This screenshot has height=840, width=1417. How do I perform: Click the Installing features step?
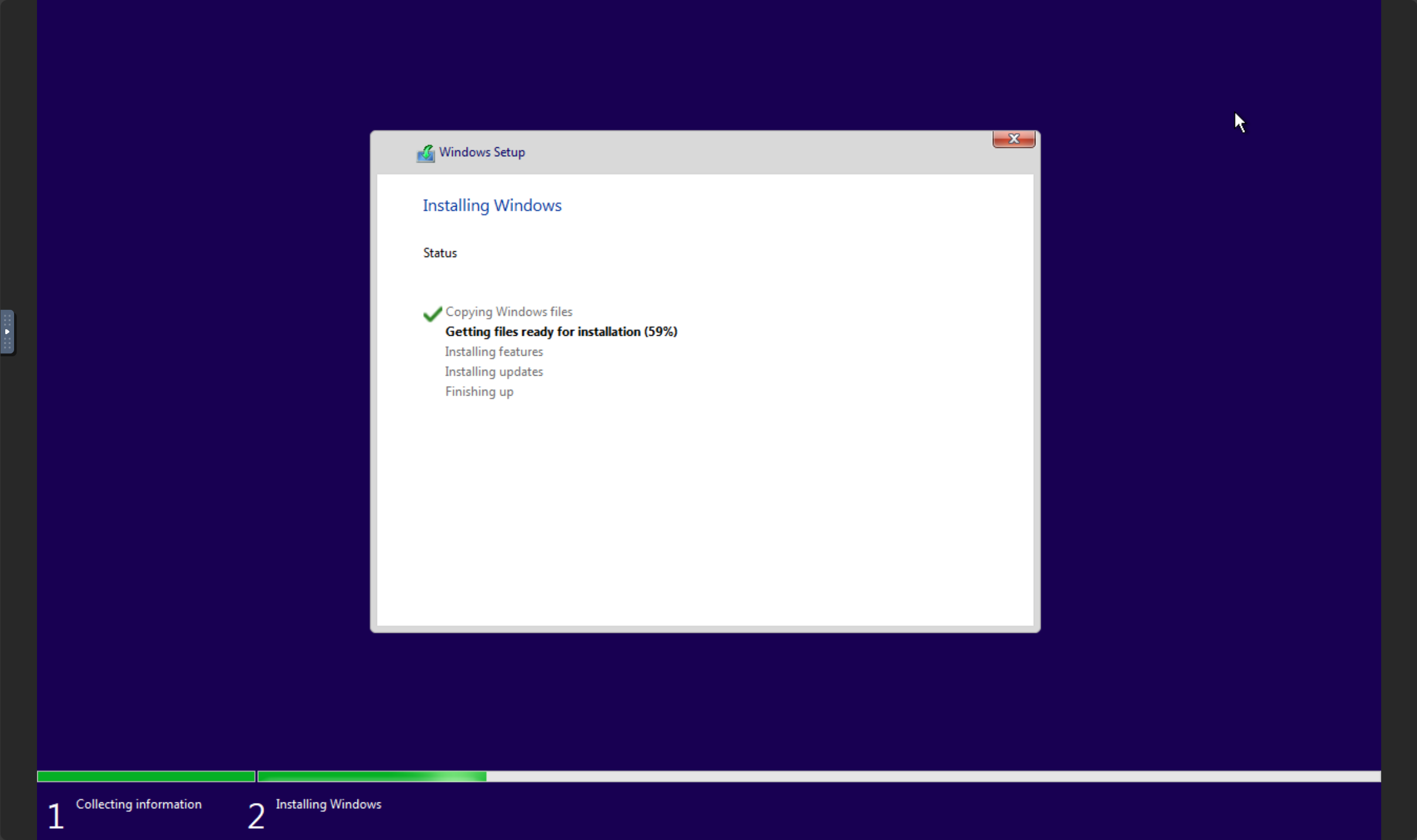pyautogui.click(x=494, y=352)
